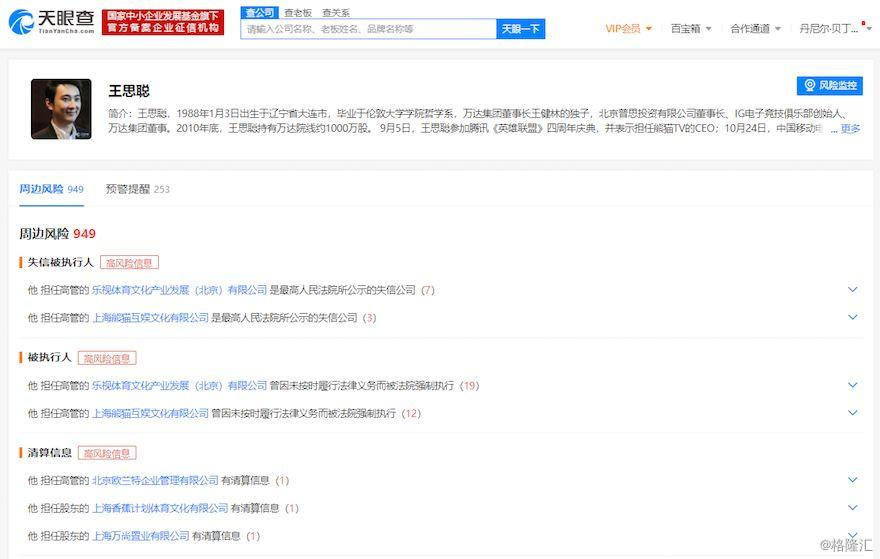Open the 百宝箱 dropdown menu
Screen dimensions: 880x559
pos(691,29)
